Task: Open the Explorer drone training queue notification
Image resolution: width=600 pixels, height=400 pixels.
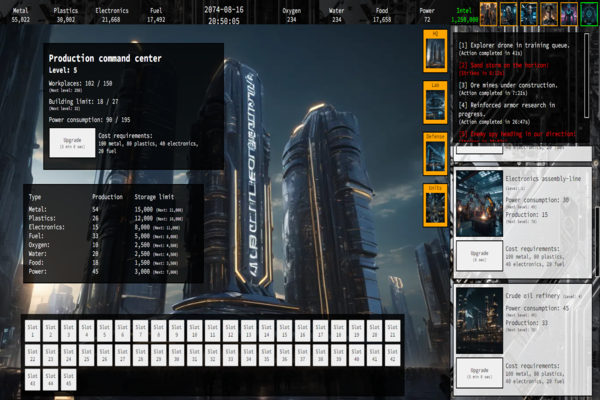Action: click(x=520, y=50)
